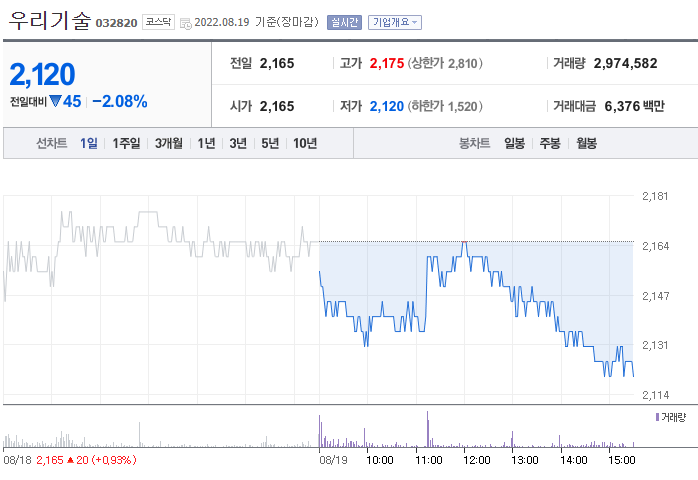Open the 기업개요 dropdown
Viewport: 698px width, 480px height.
pyautogui.click(x=395, y=22)
